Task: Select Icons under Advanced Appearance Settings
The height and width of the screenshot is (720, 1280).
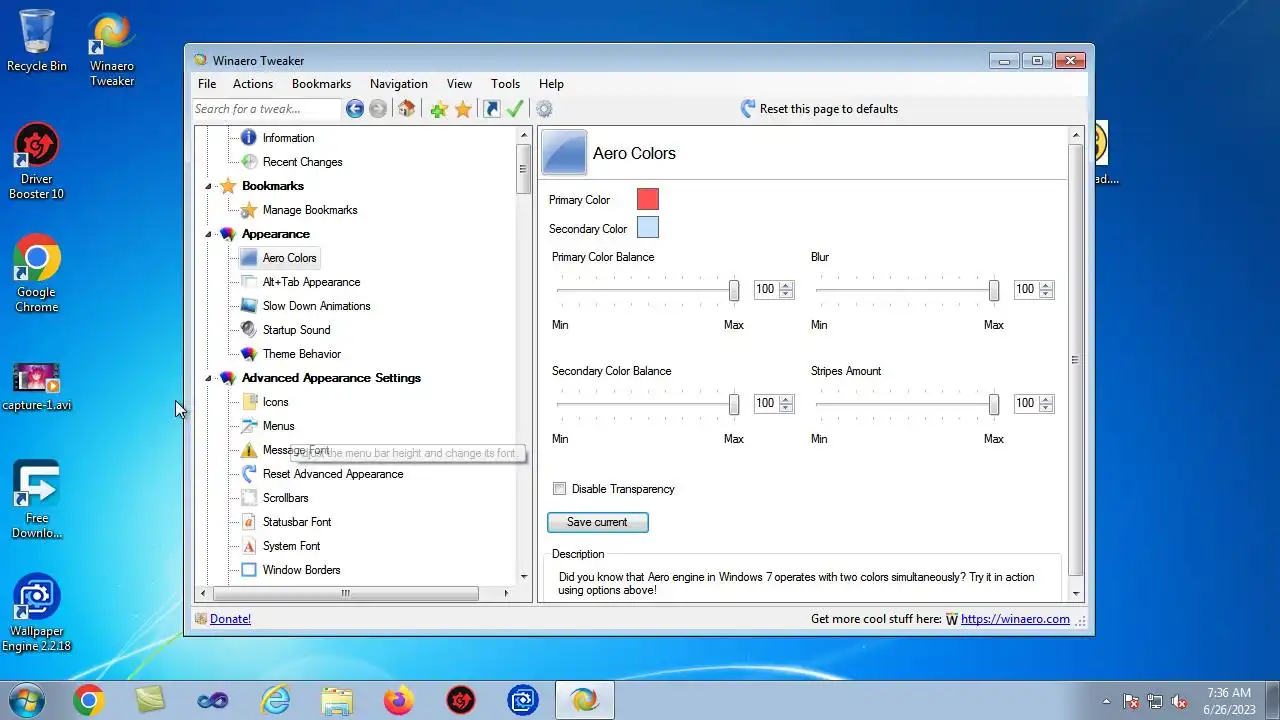Action: 275,402
